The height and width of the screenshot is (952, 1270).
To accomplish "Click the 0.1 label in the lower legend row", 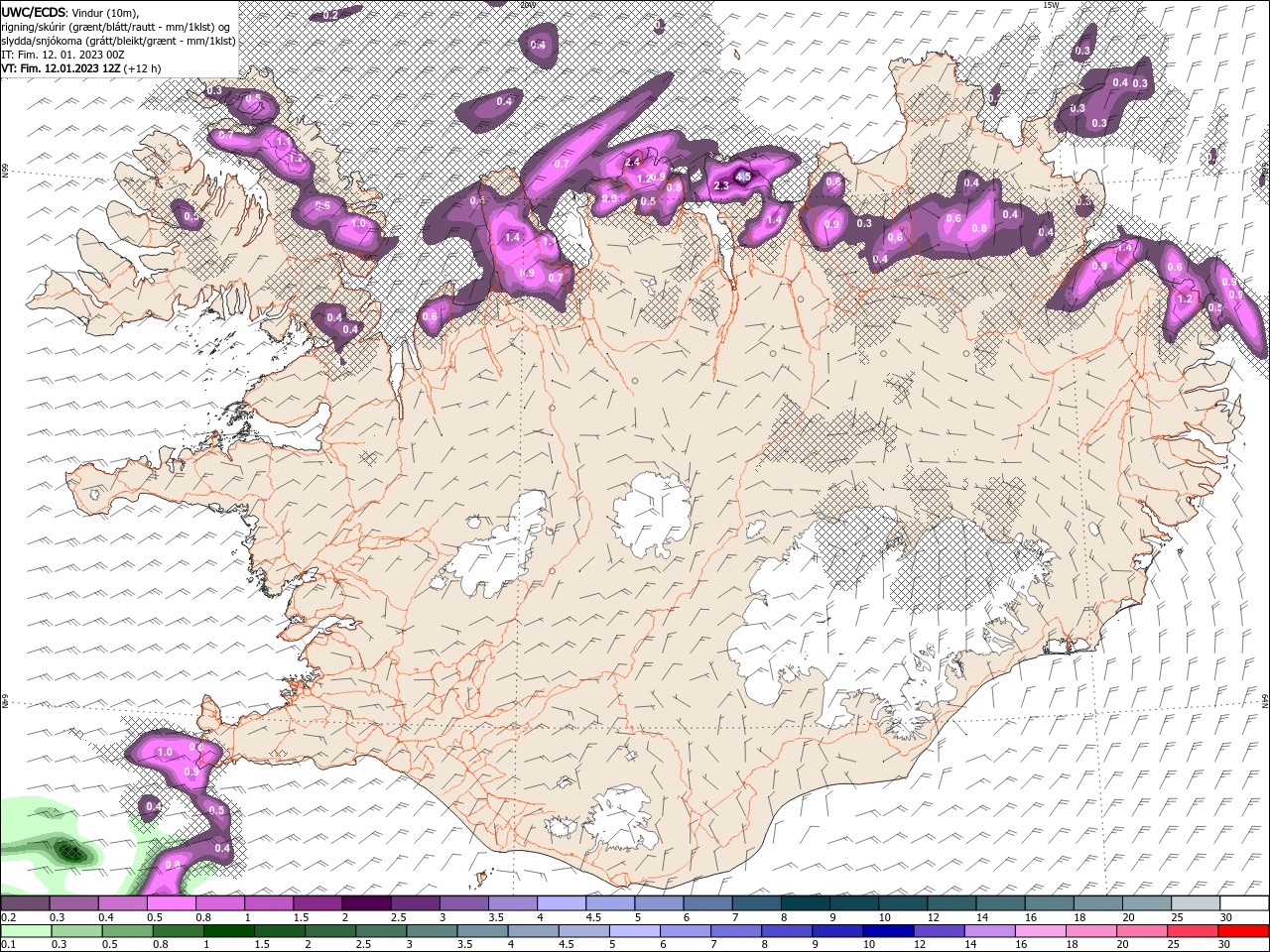I will (x=9, y=944).
